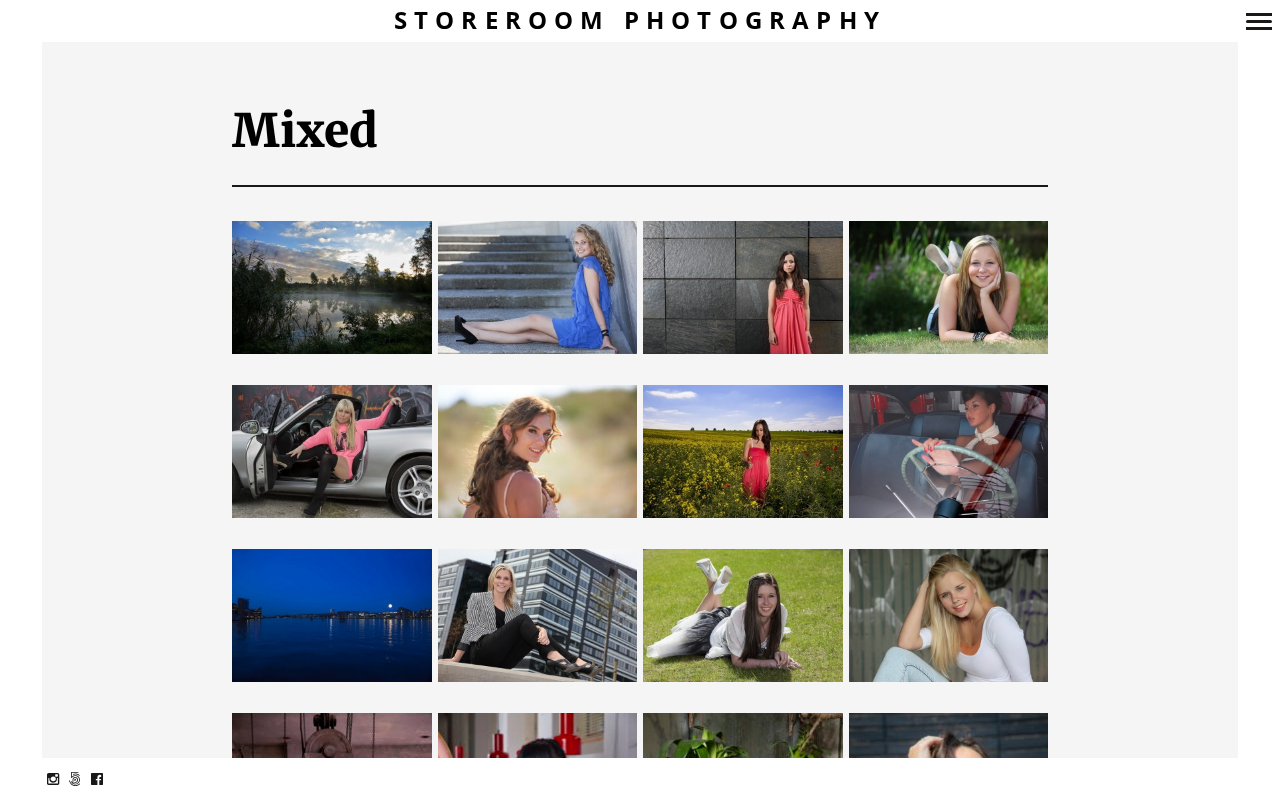Open the blue dress on stairs photo

click(x=537, y=287)
